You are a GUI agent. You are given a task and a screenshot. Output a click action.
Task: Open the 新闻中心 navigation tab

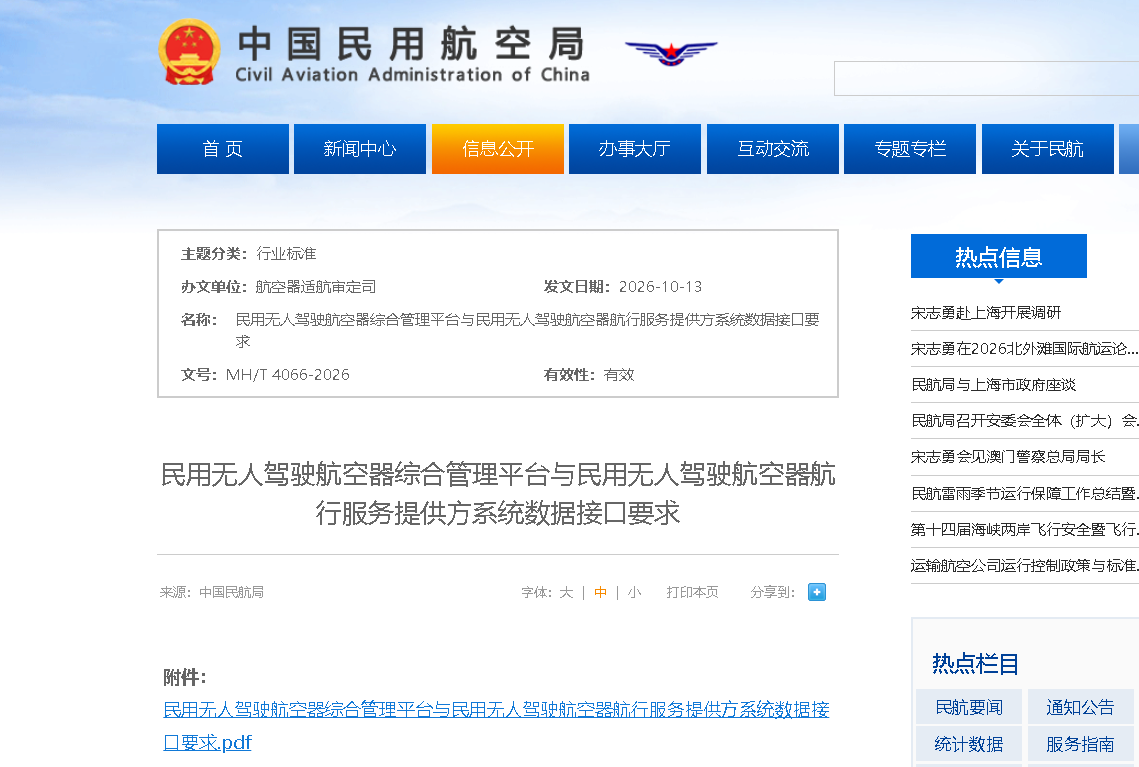(360, 149)
